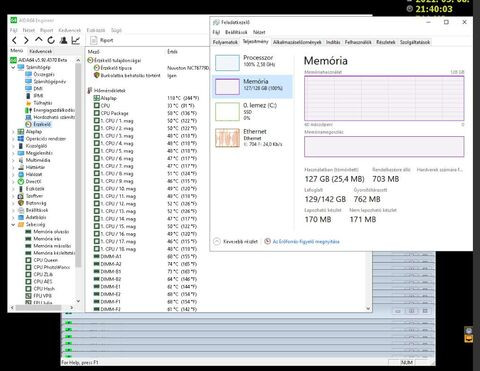Select Memória performance item
Viewport: 480px width, 371px height.
tap(252, 86)
